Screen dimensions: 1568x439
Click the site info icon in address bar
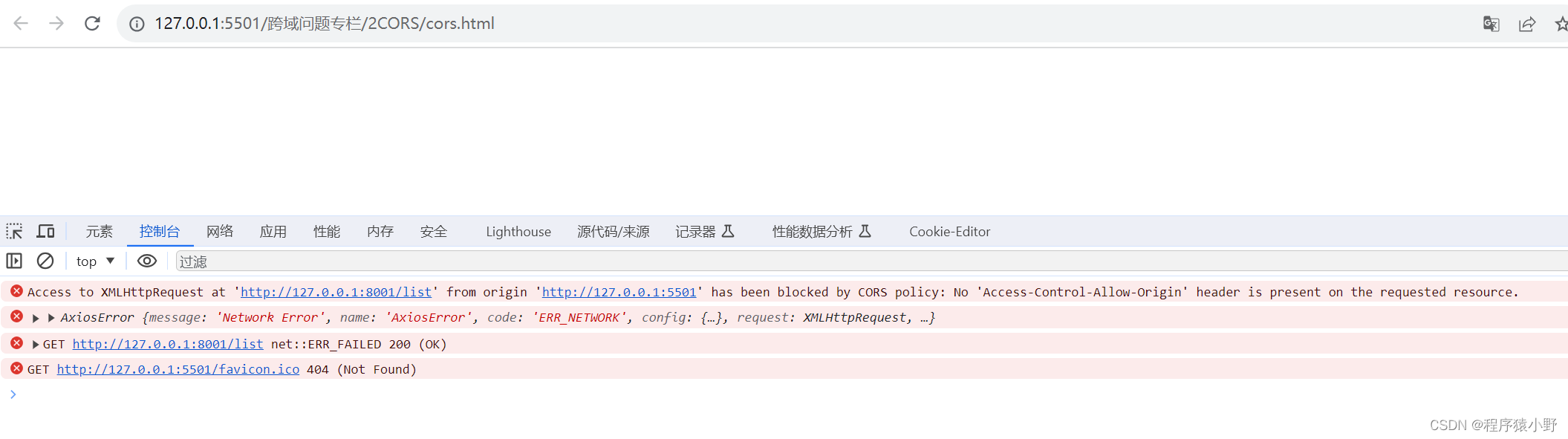coord(137,24)
